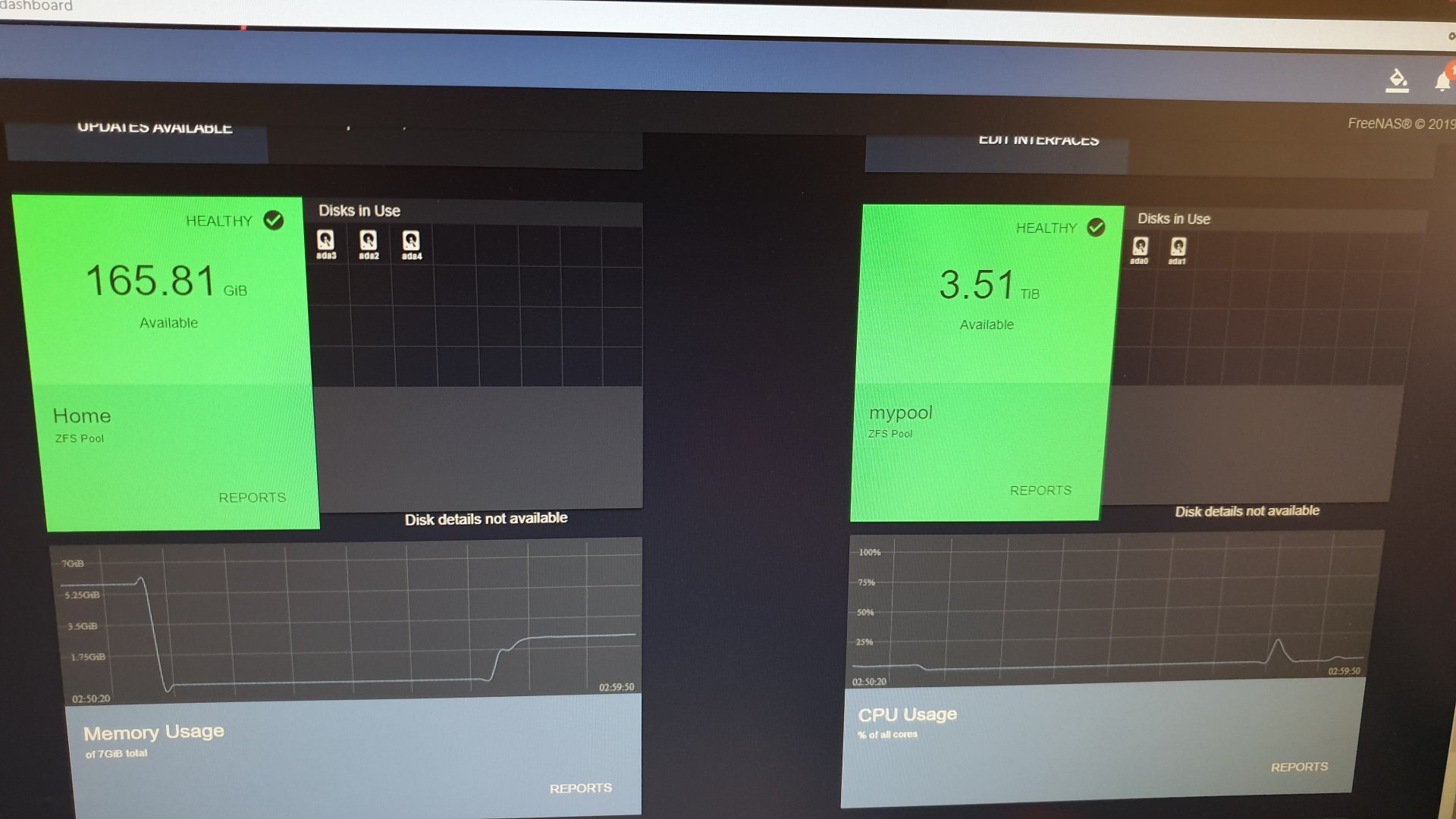Open REPORTS for CPU Usage
Viewport: 1456px width, 819px height.
[1300, 767]
